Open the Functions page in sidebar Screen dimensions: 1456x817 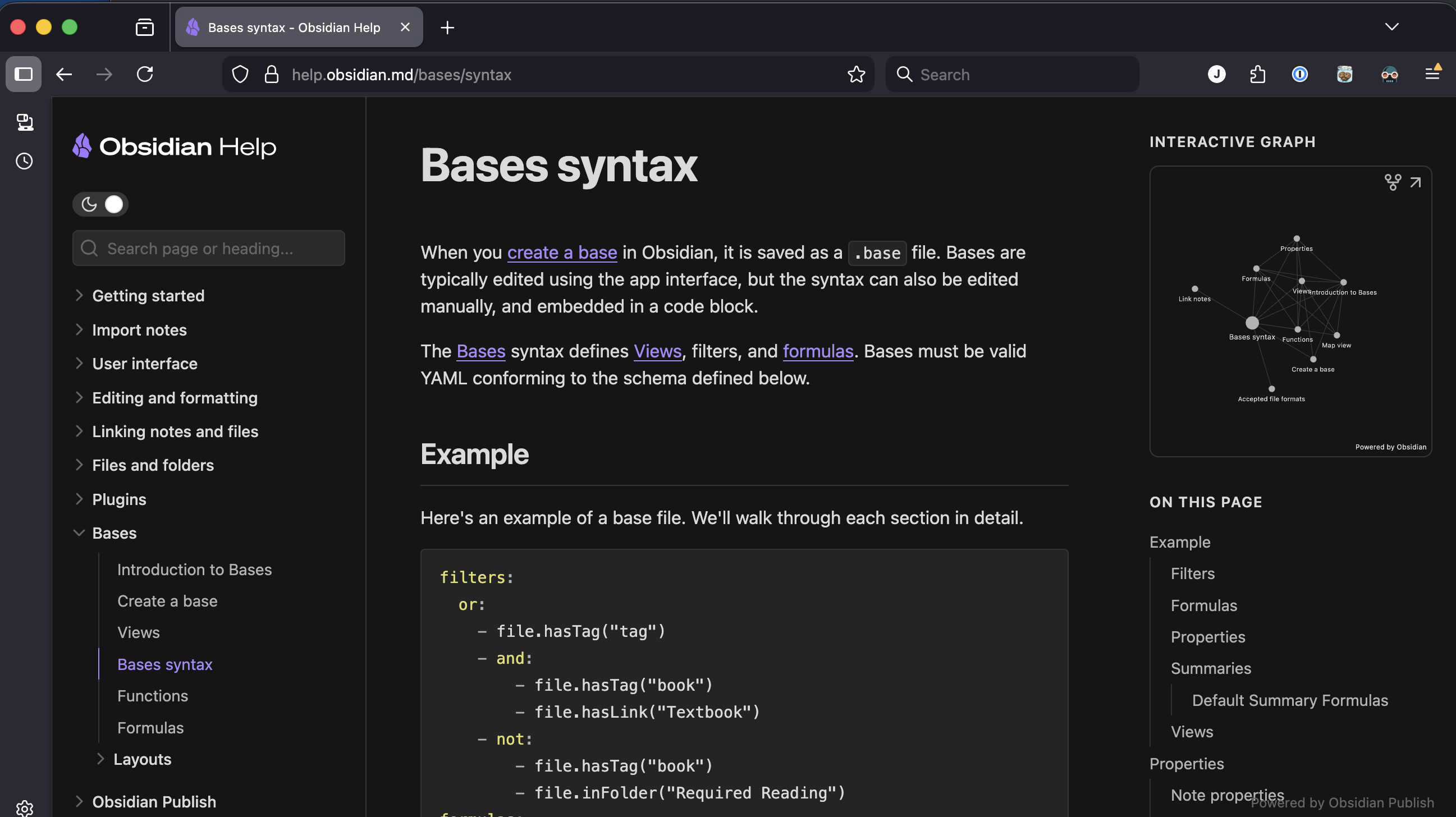(153, 696)
